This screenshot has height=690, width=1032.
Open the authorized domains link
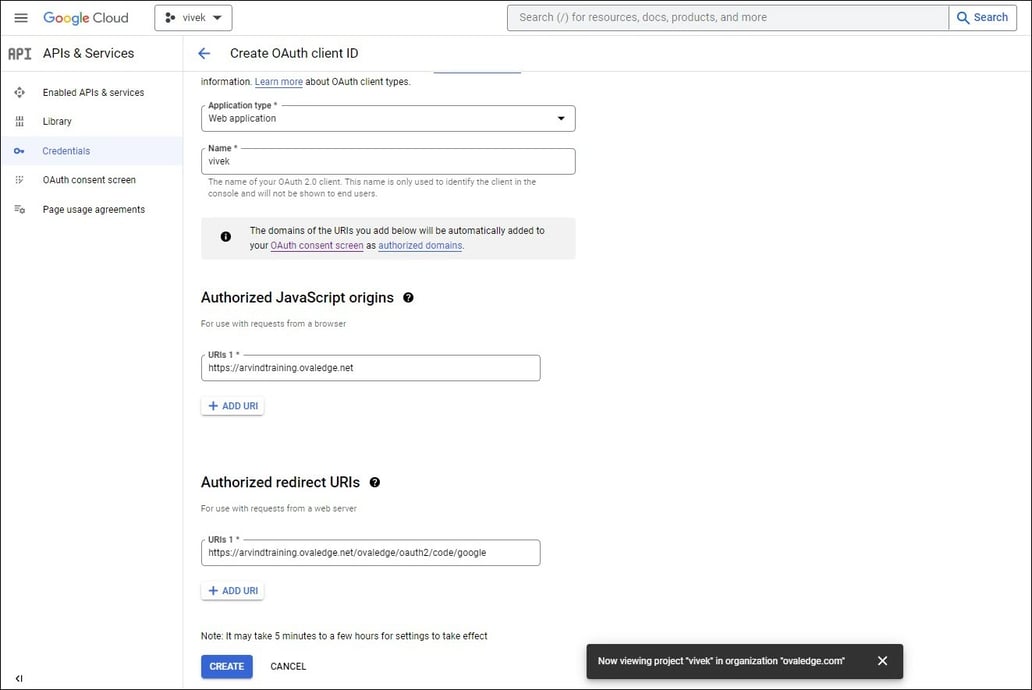coord(420,246)
